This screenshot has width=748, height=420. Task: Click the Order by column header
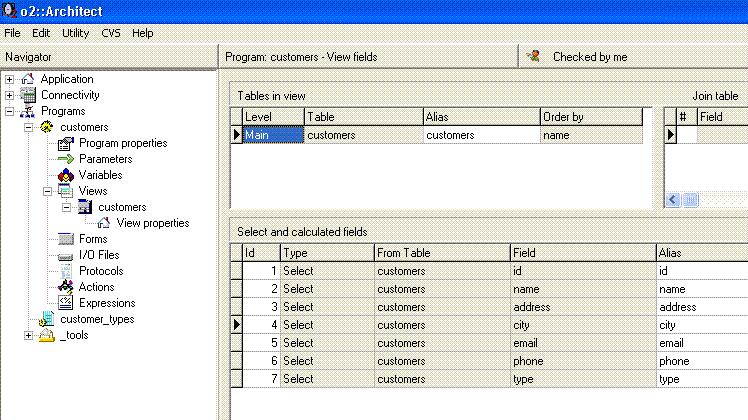(592, 117)
